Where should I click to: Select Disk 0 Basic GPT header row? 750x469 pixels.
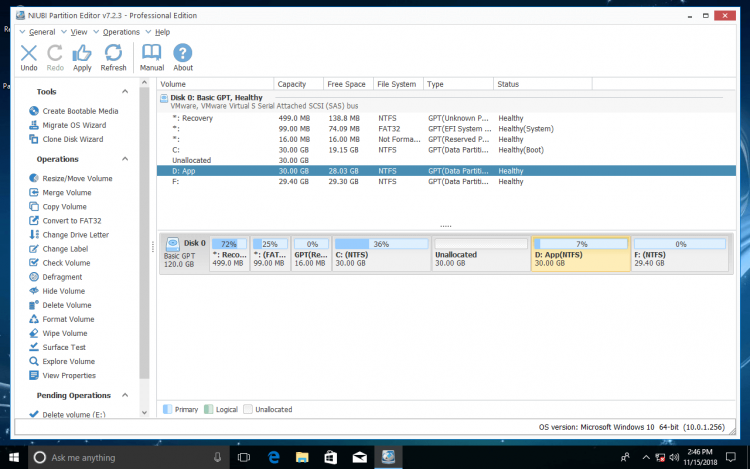click(446, 101)
